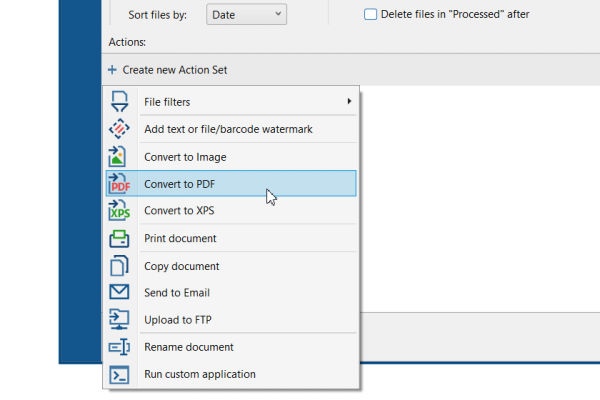Click the Copy document pages icon
Image resolution: width=600 pixels, height=400 pixels.
(x=119, y=266)
